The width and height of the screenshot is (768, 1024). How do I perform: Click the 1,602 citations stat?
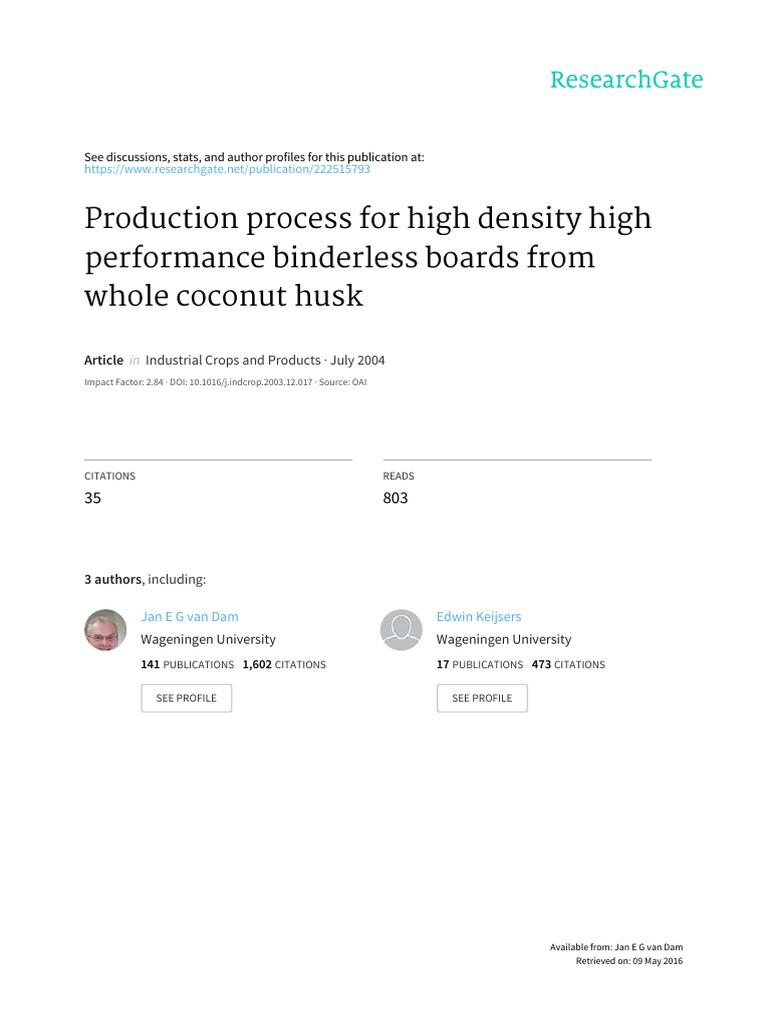(284, 664)
